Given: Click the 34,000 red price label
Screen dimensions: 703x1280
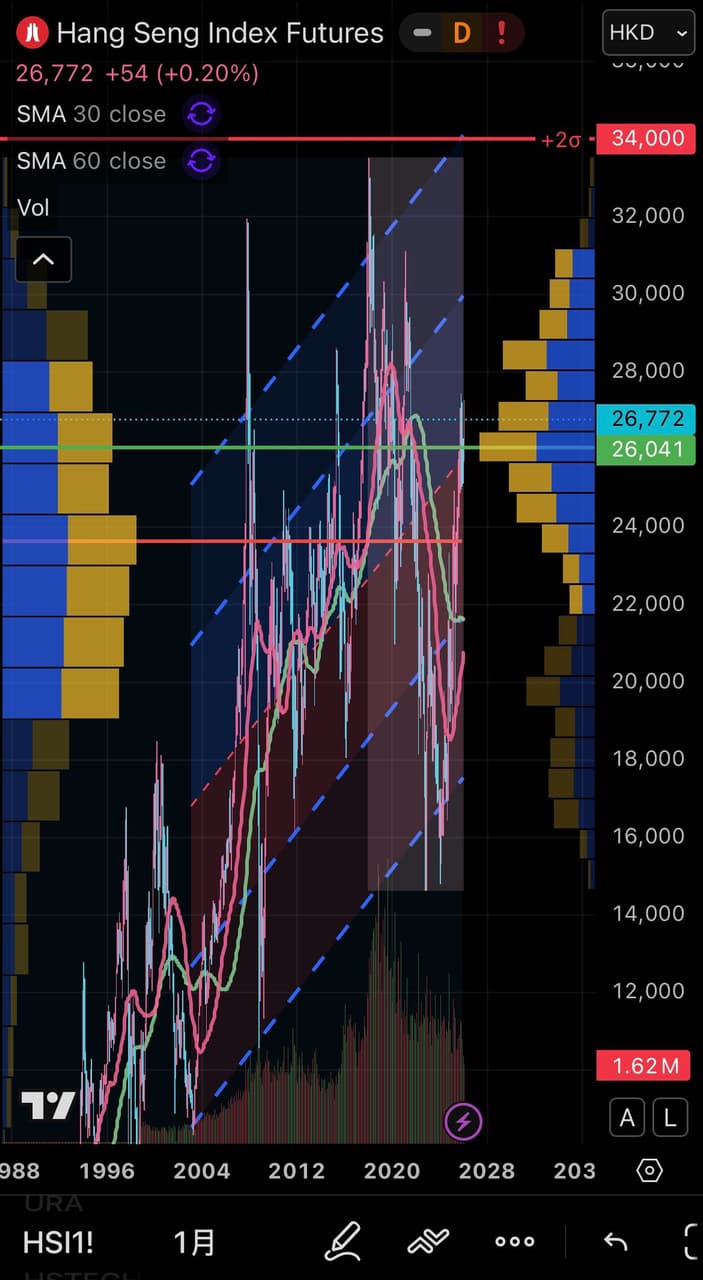Looking at the screenshot, I should click(645, 139).
